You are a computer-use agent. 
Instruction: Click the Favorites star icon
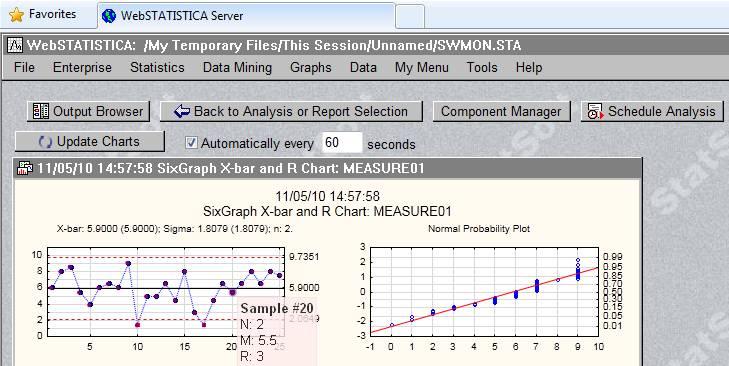click(x=16, y=15)
